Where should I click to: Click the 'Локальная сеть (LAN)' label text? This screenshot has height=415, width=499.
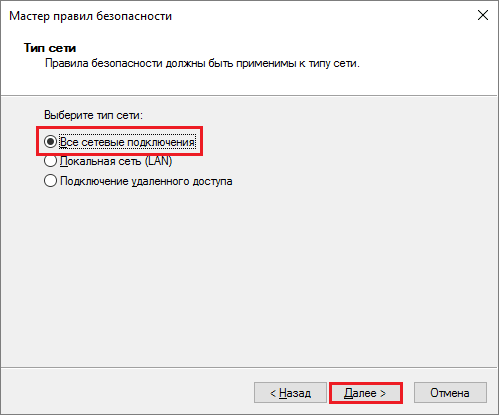pyautogui.click(x=116, y=161)
